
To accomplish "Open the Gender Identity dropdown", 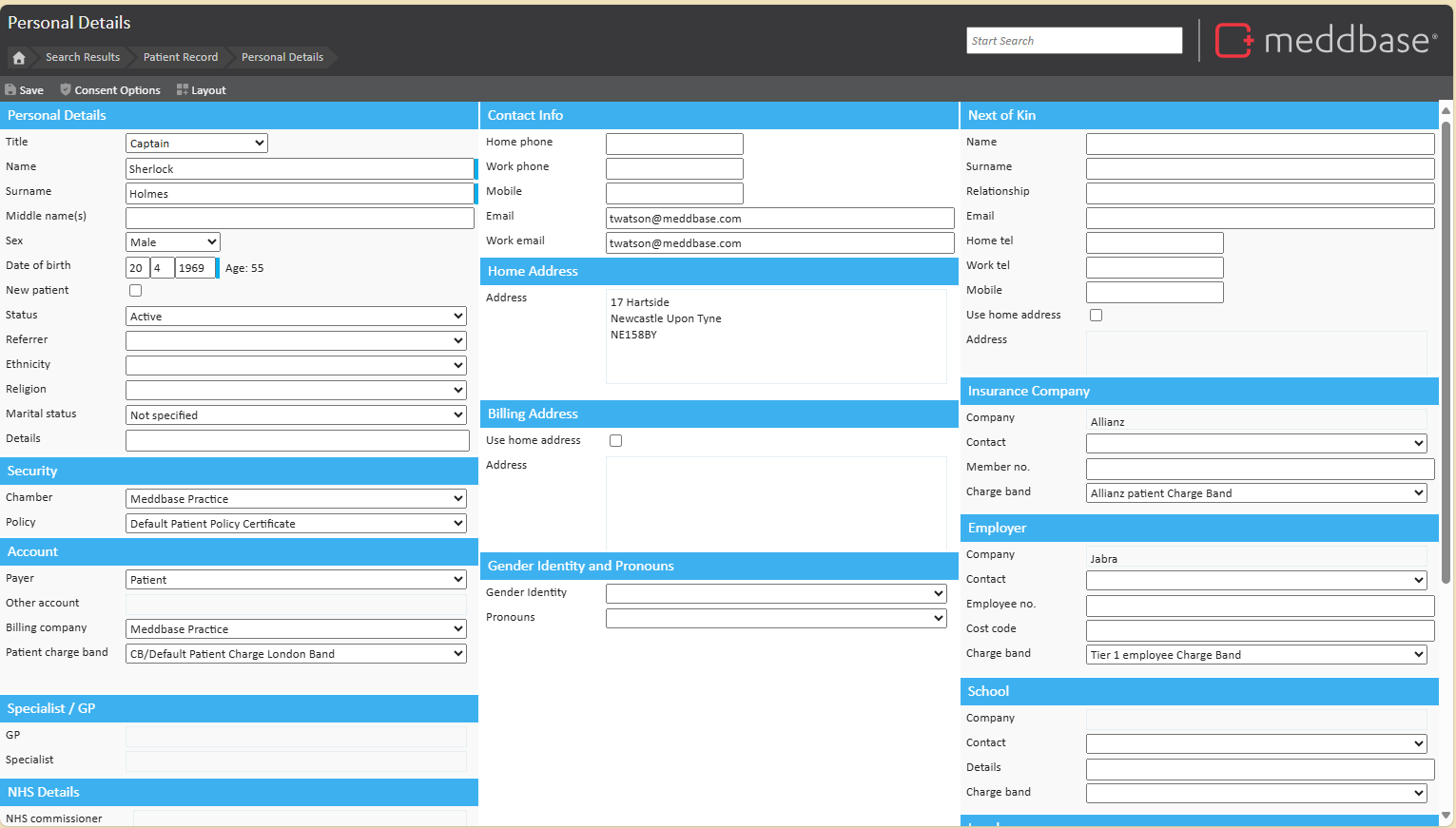I will pos(776,594).
